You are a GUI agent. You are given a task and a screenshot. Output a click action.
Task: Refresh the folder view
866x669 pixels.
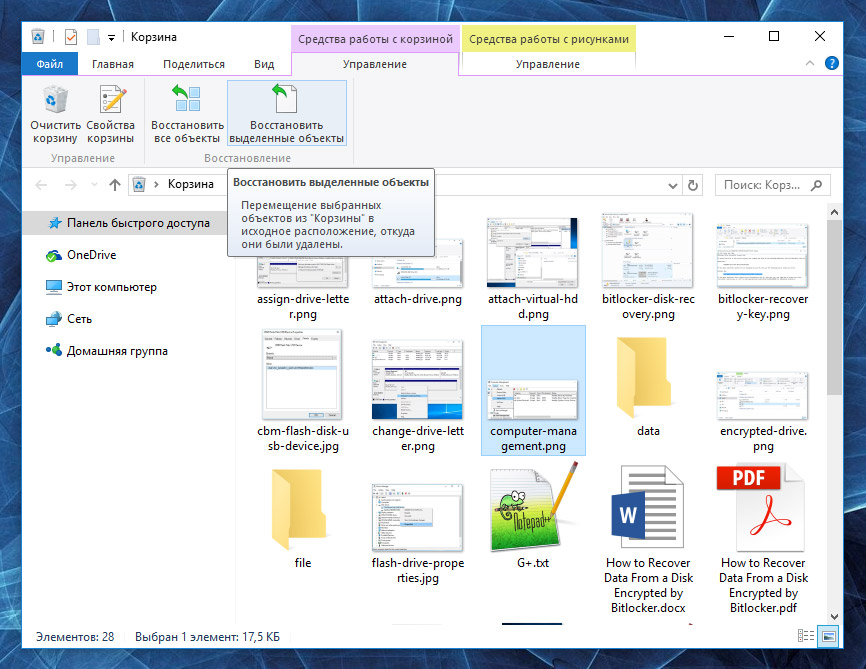click(693, 185)
